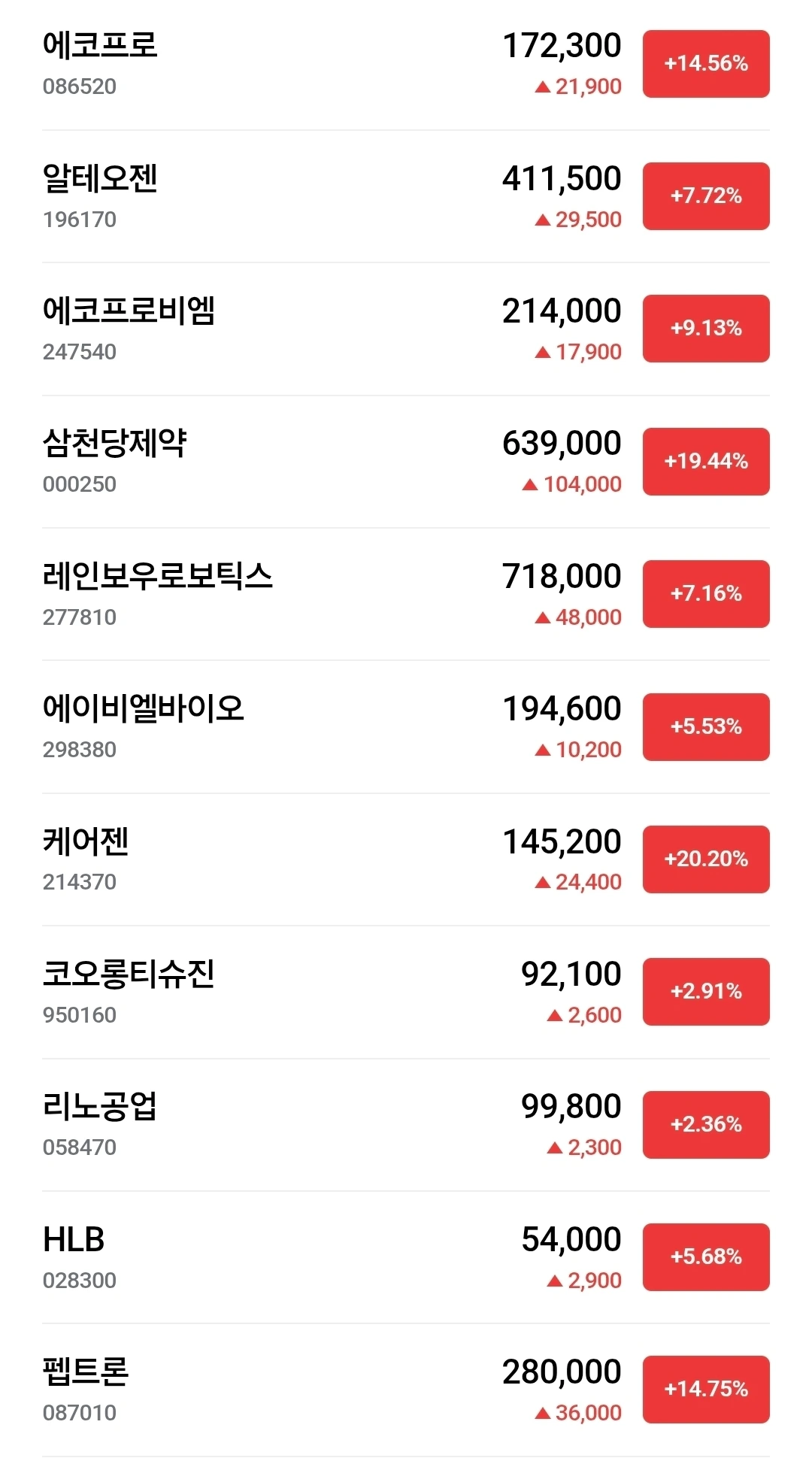Screen dimensions: 812x1458
Task: Tap the +2.36% badge for 리노공업
Action: point(705,1125)
